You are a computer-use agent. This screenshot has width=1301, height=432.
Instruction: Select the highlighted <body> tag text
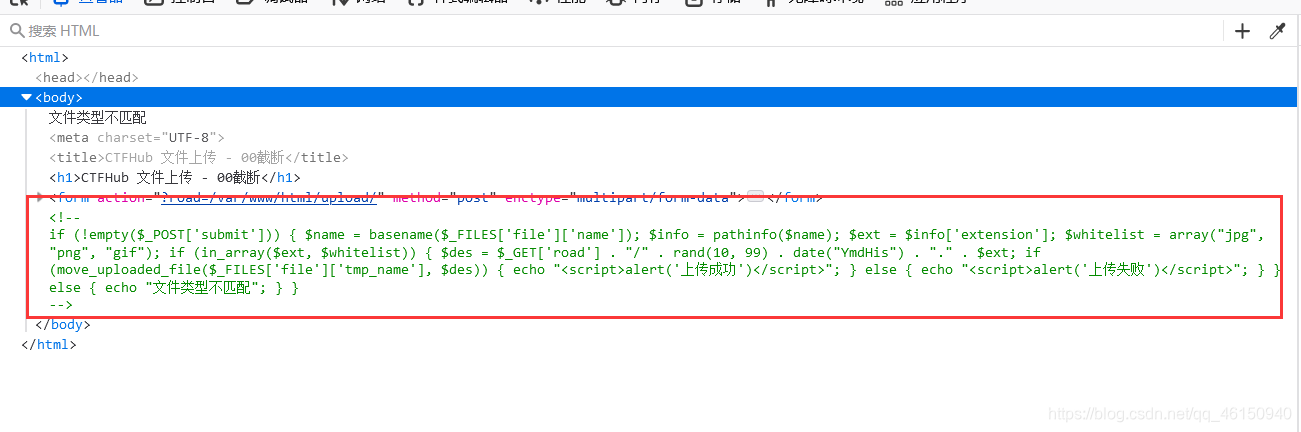pyautogui.click(x=59, y=97)
